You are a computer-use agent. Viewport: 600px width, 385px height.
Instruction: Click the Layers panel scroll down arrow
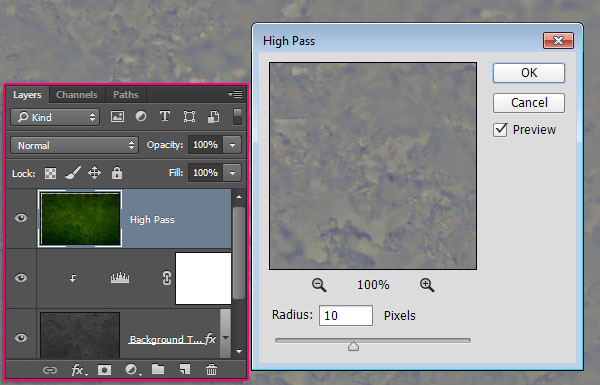point(239,351)
